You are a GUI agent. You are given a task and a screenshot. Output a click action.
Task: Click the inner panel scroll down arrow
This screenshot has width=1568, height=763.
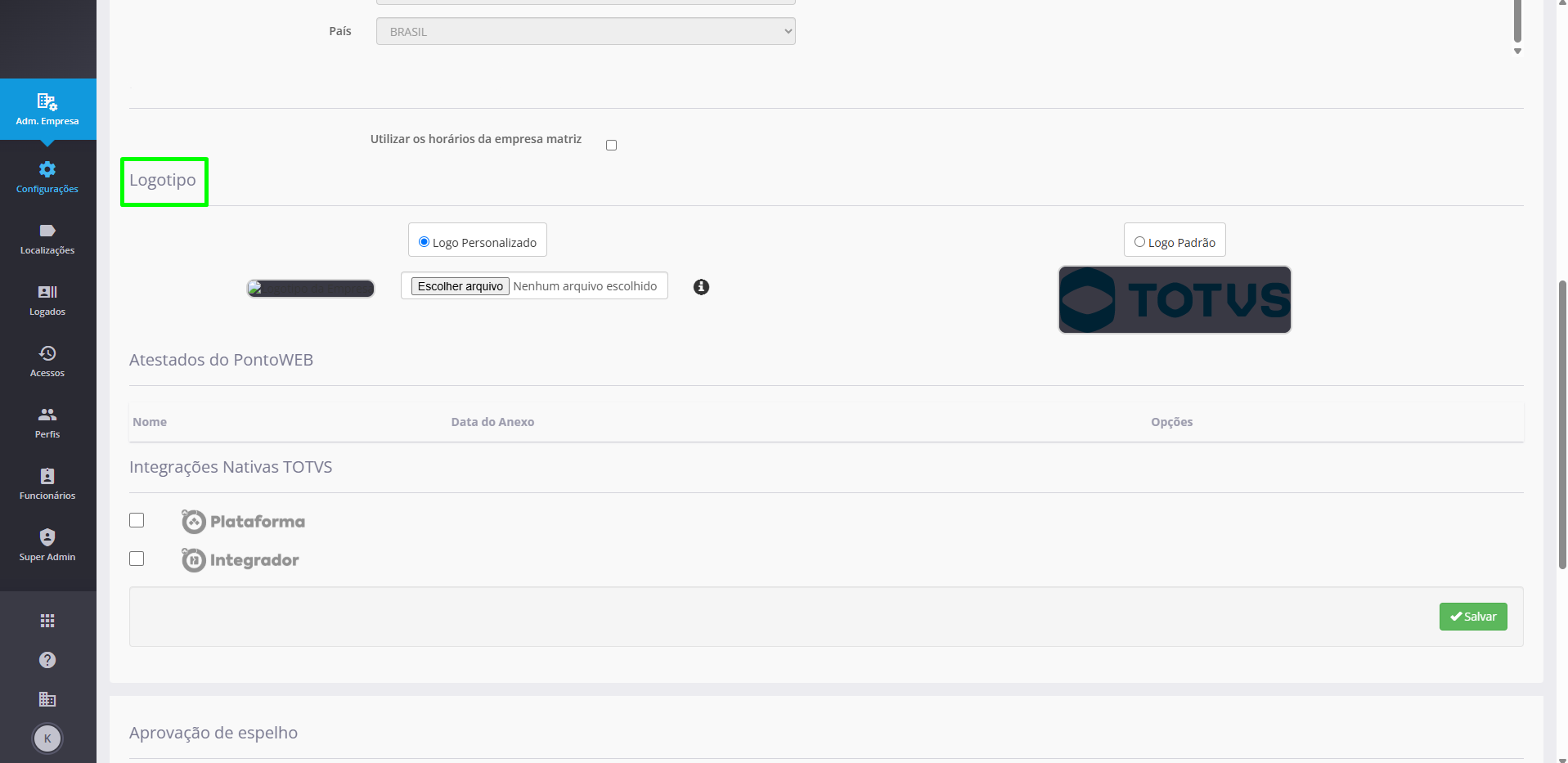click(x=1517, y=51)
